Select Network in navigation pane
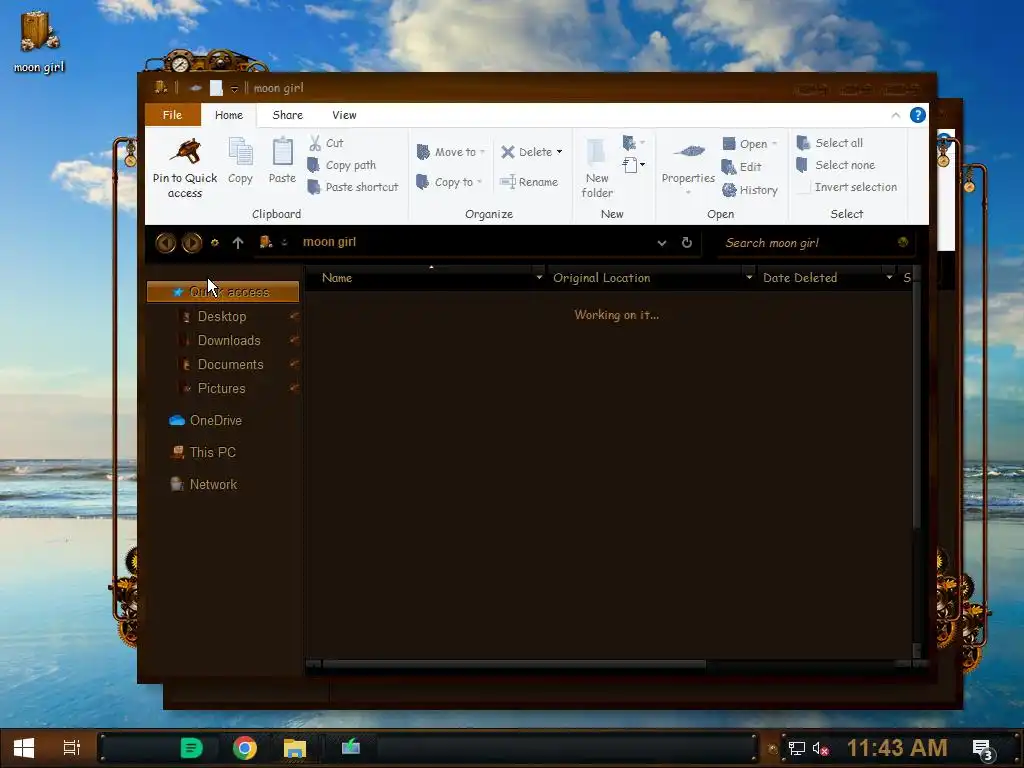Viewport: 1024px width, 768px height. point(204,485)
